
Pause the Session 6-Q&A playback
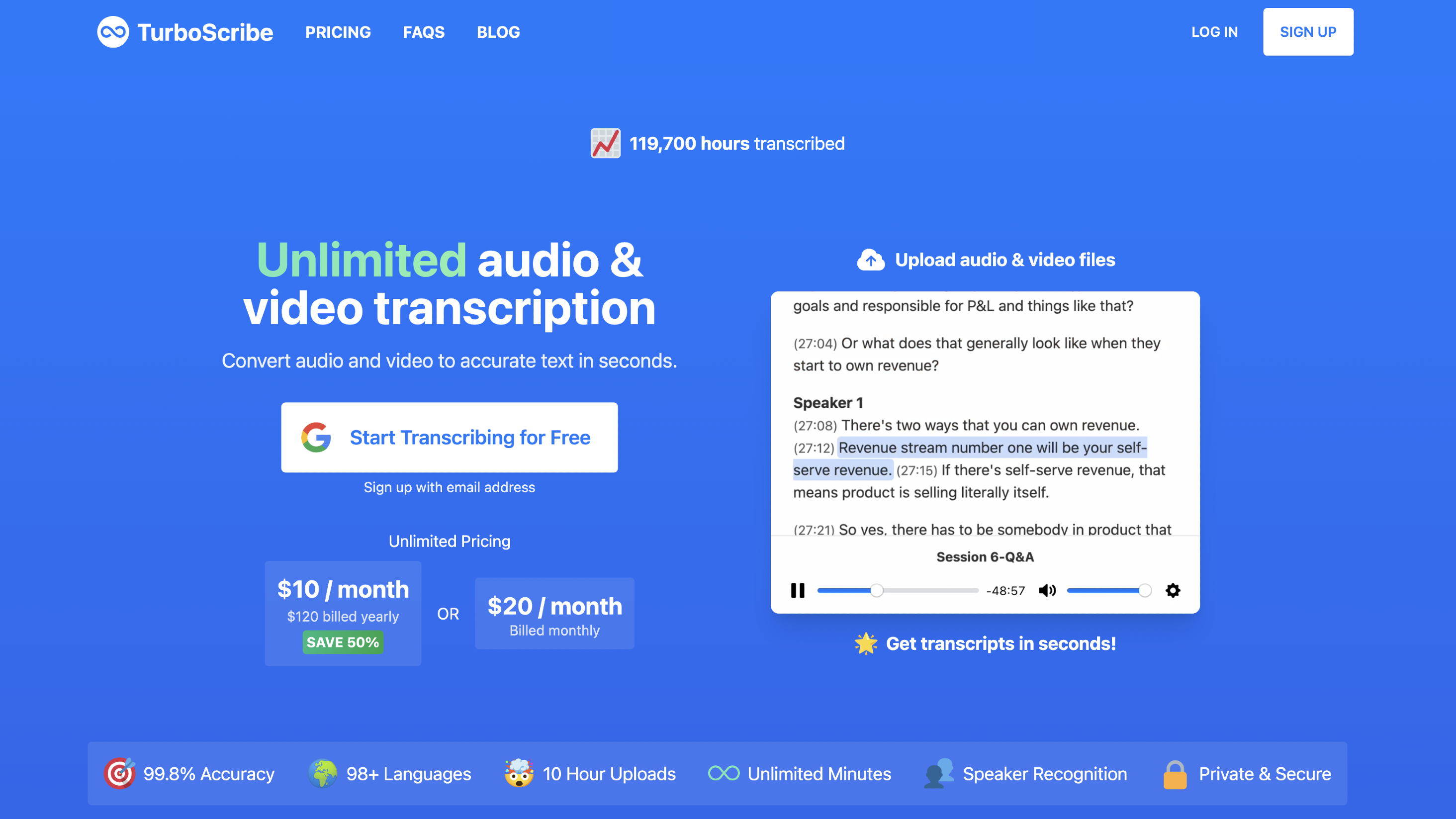click(x=798, y=590)
